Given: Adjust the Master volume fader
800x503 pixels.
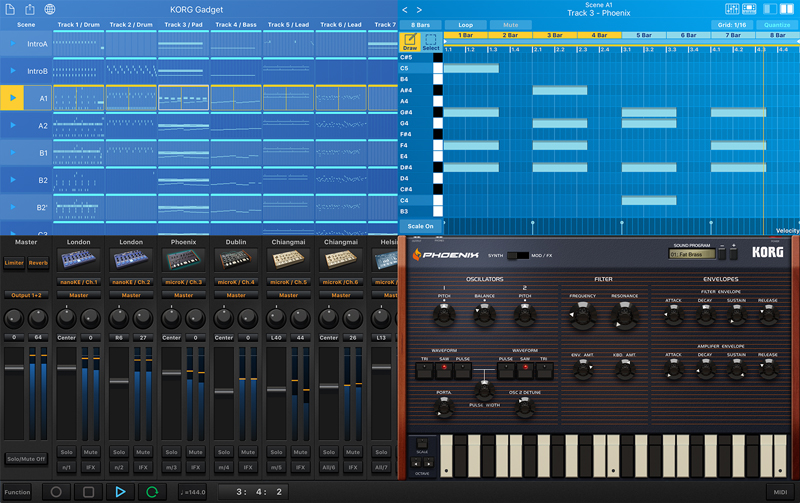Looking at the screenshot, I should [14, 368].
